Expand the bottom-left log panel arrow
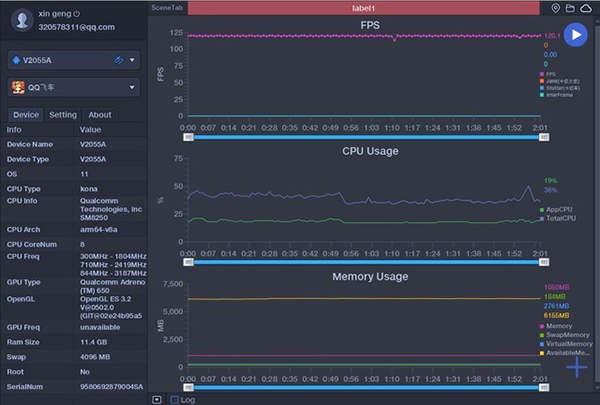The height and width of the screenshot is (405, 600). pyautogui.click(x=157, y=399)
